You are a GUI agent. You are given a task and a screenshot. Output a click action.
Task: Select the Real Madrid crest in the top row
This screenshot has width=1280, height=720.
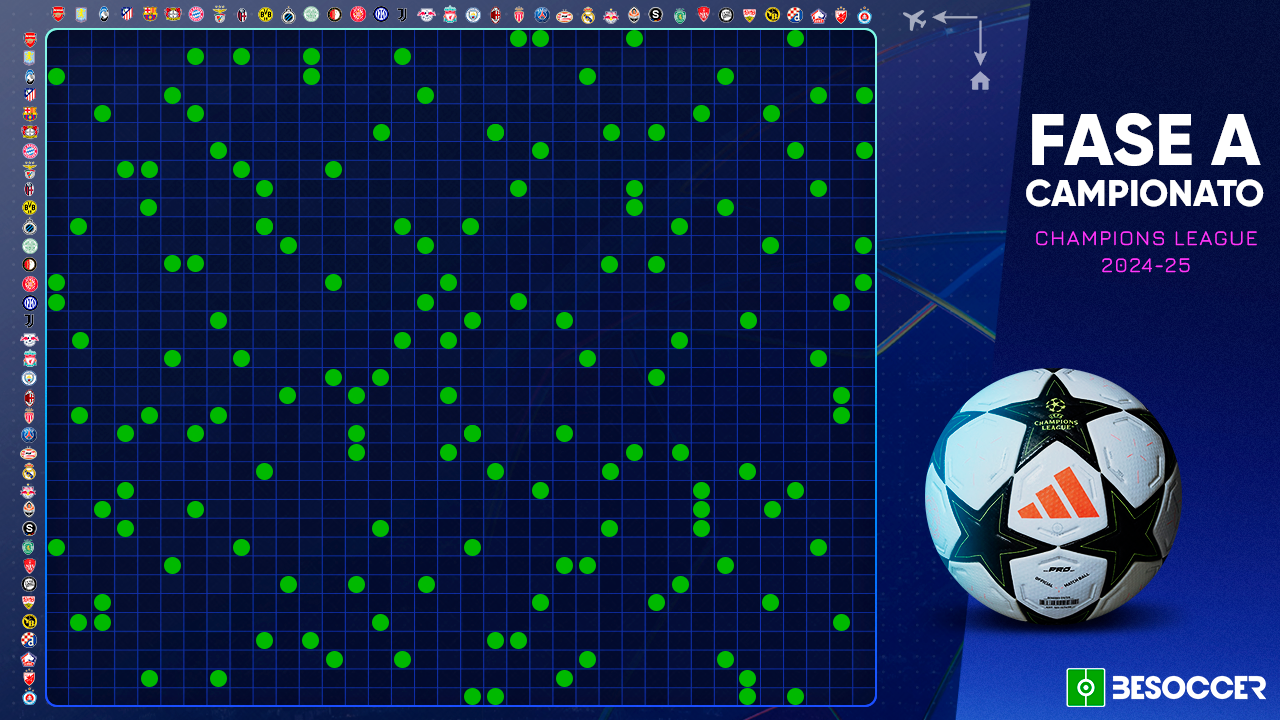tap(588, 14)
